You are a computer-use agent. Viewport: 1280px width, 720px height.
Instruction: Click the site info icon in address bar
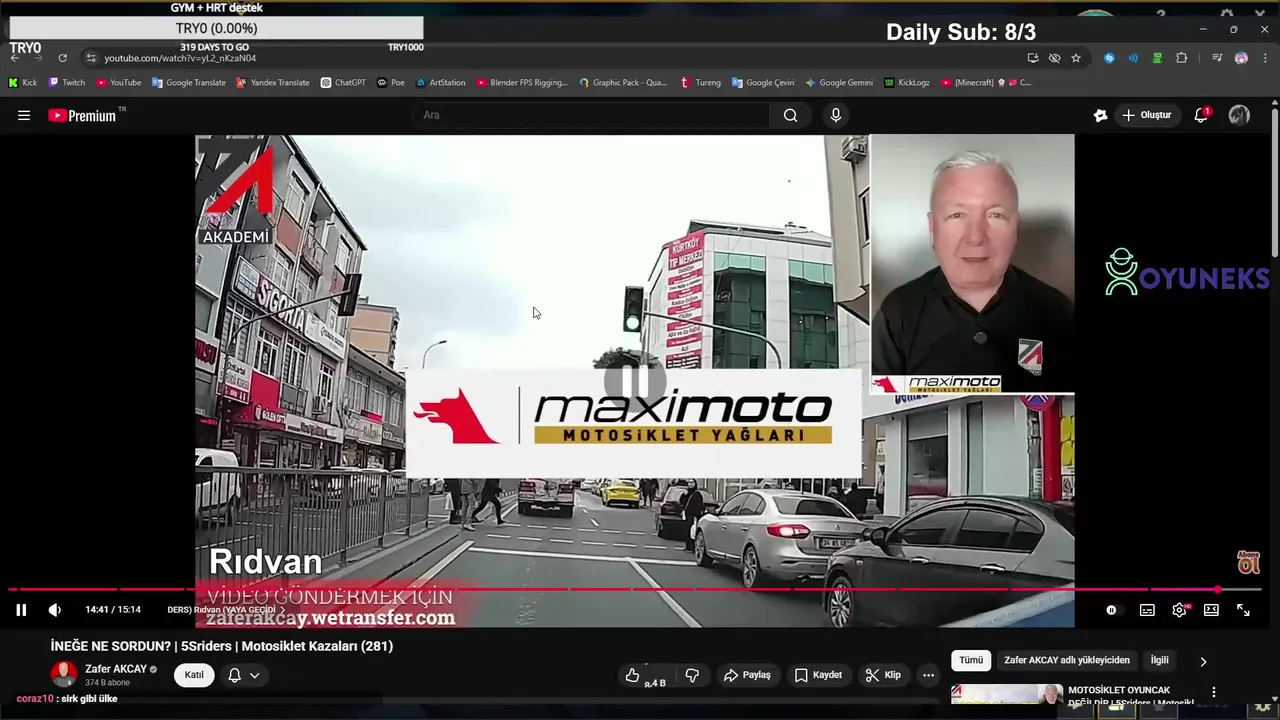click(x=91, y=58)
